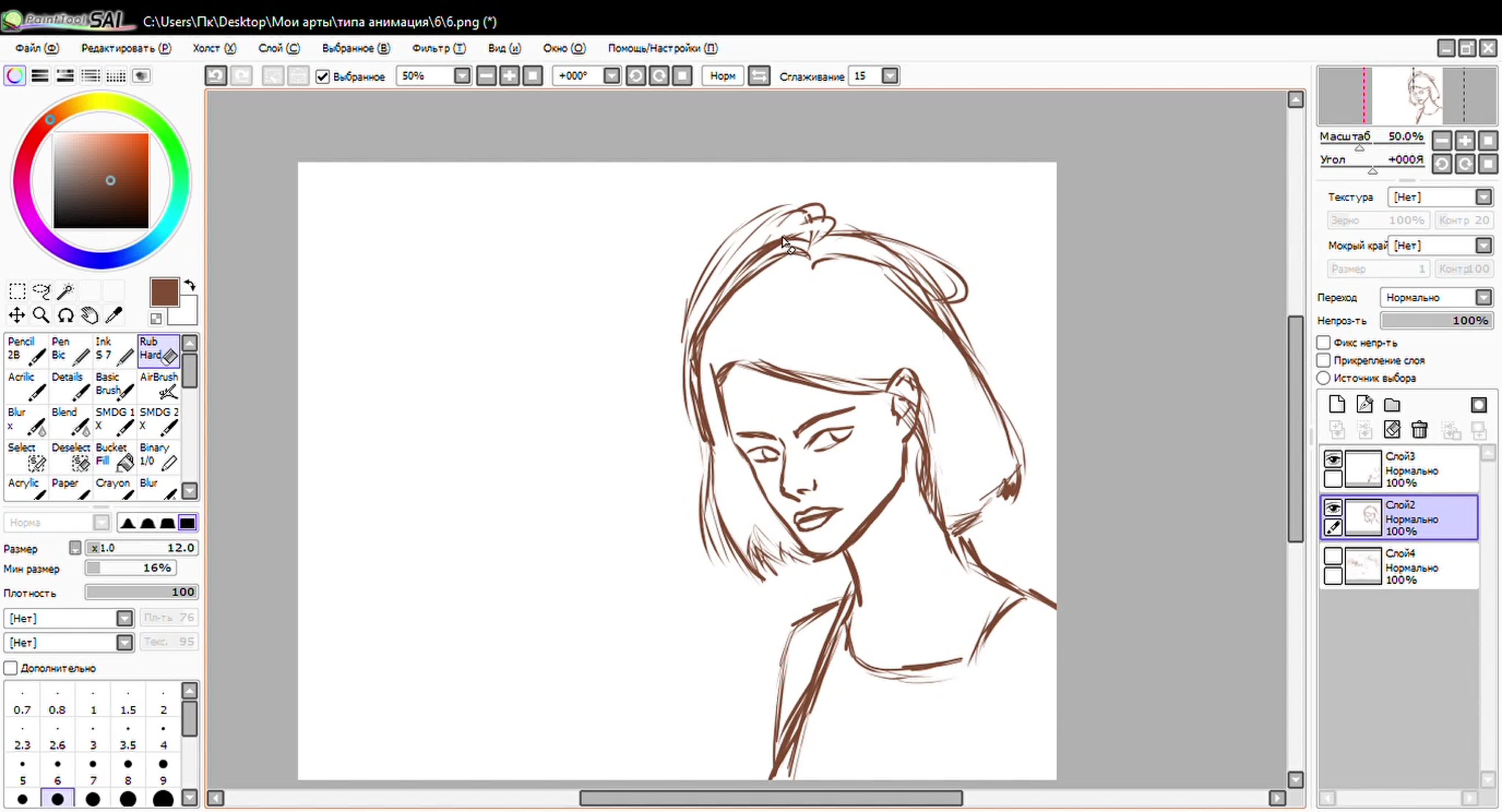
Task: Select Источник выбора radio button
Action: [x=1323, y=378]
